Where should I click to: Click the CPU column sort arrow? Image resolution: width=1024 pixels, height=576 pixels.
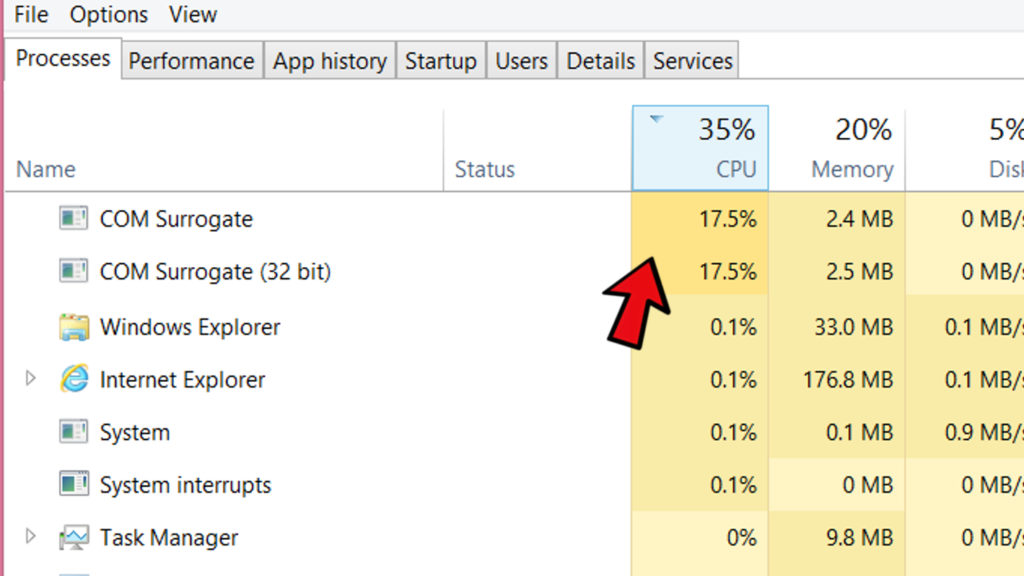[656, 120]
